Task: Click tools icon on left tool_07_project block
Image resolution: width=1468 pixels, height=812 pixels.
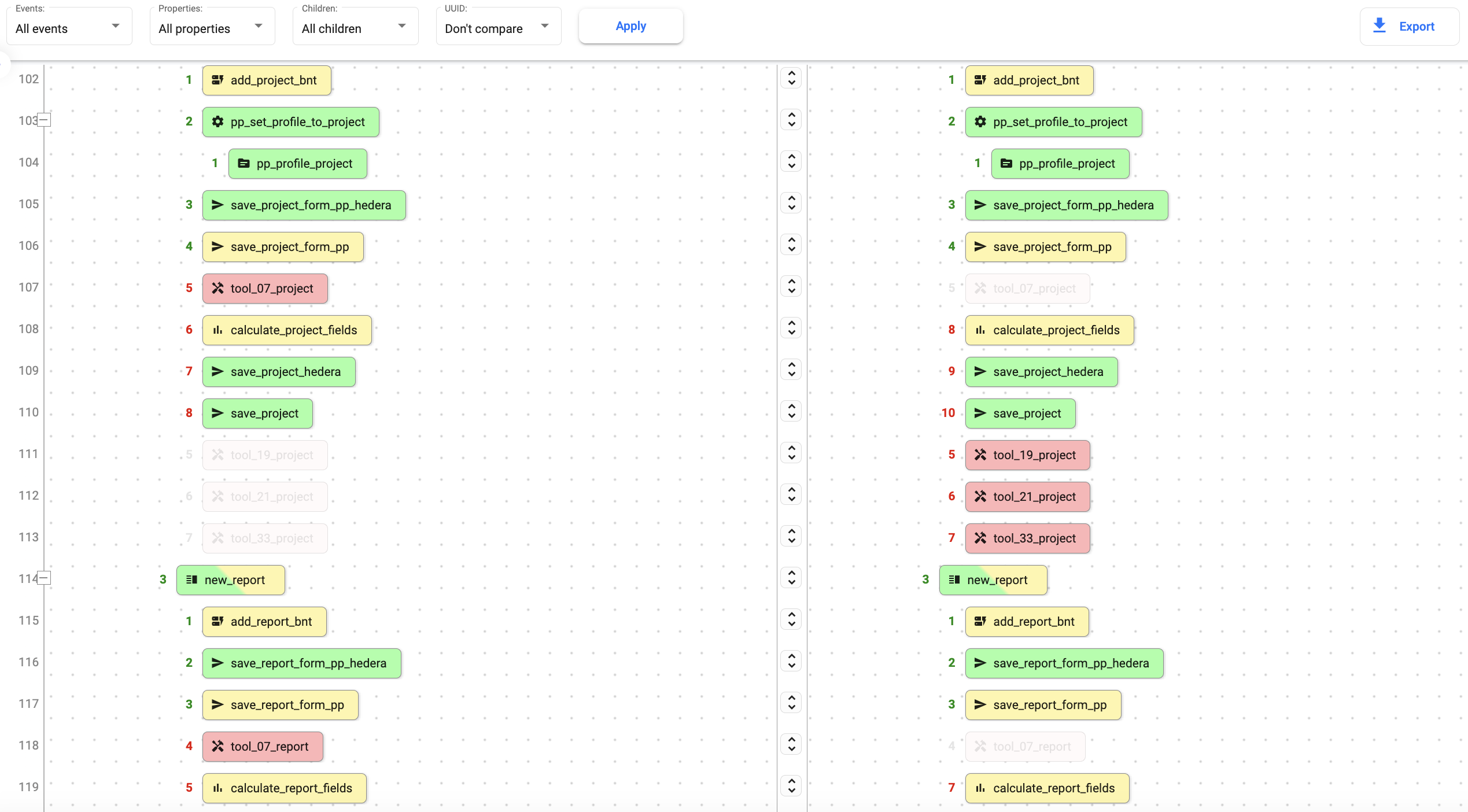Action: pos(217,289)
